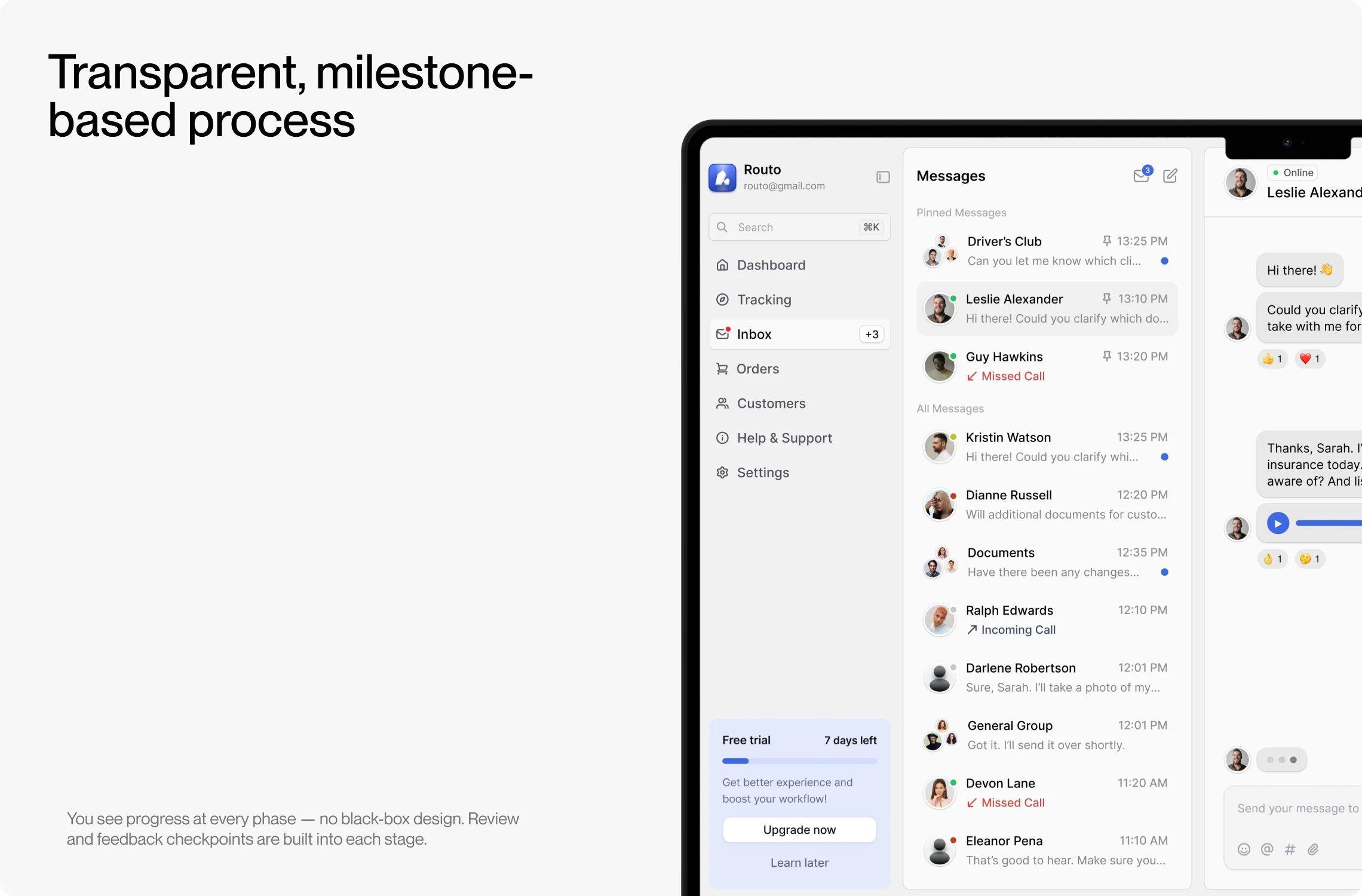This screenshot has height=896, width=1362.
Task: Open the emoji picker icon
Action: point(1244,849)
